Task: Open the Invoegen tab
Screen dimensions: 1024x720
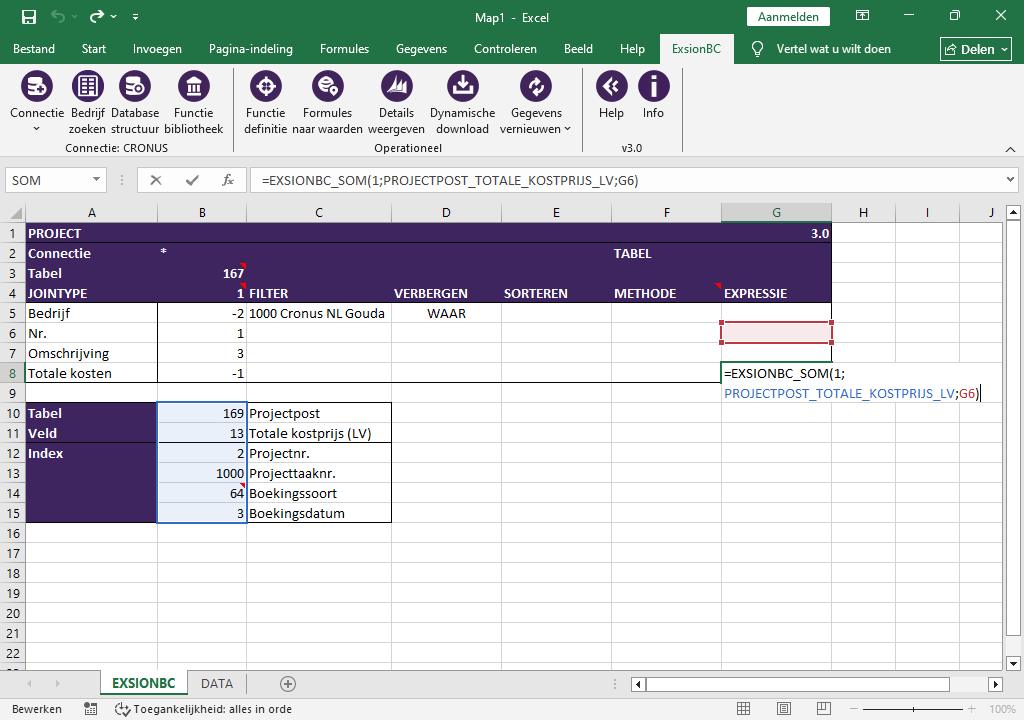Action: [157, 49]
